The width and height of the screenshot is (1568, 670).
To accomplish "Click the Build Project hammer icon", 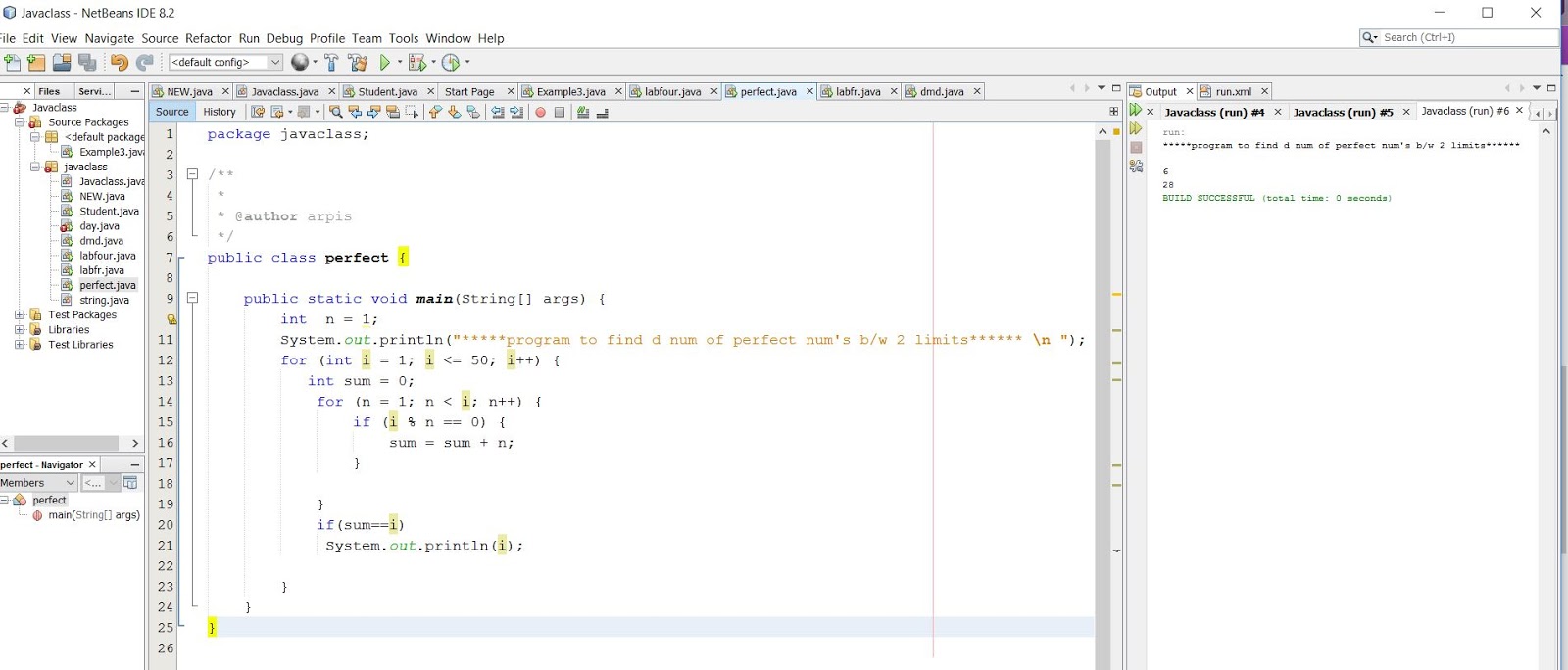I will point(331,63).
